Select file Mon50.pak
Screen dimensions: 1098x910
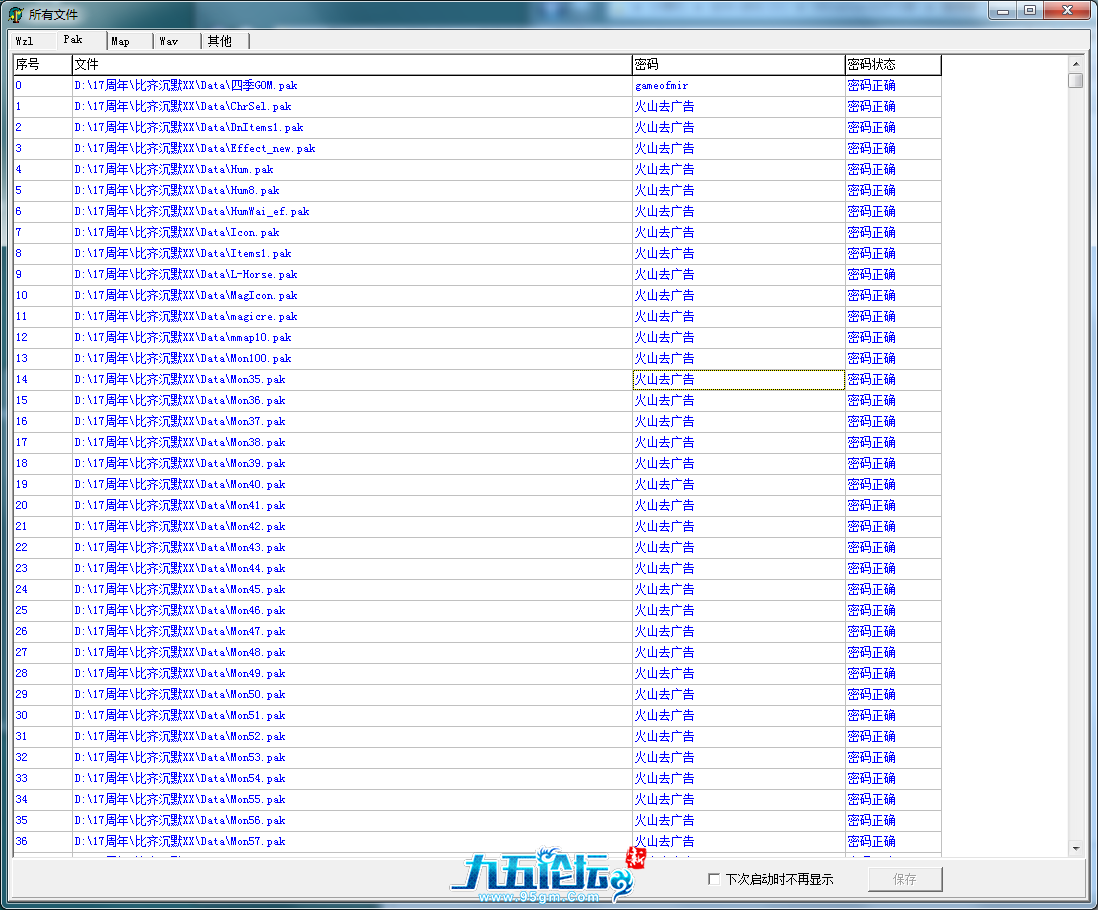tap(352, 694)
